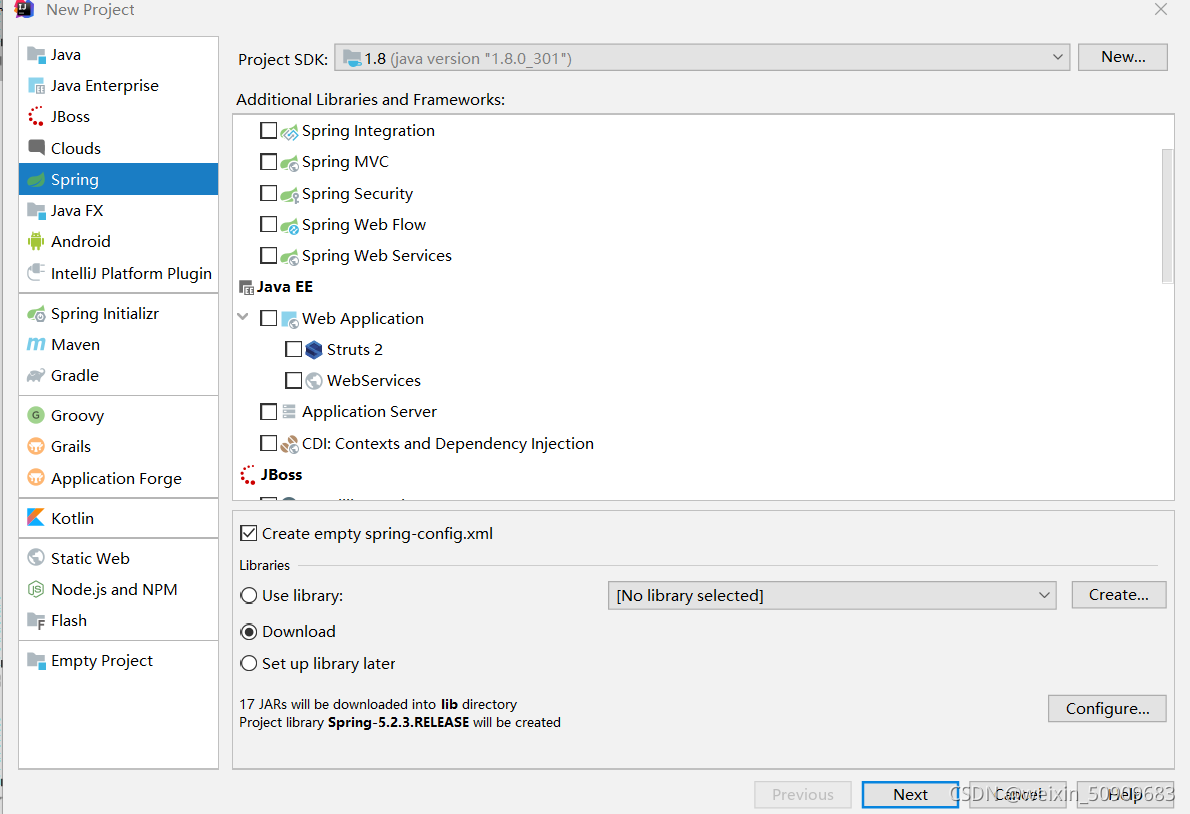Click the Application Forge icon
This screenshot has width=1190, height=814.
[36, 478]
